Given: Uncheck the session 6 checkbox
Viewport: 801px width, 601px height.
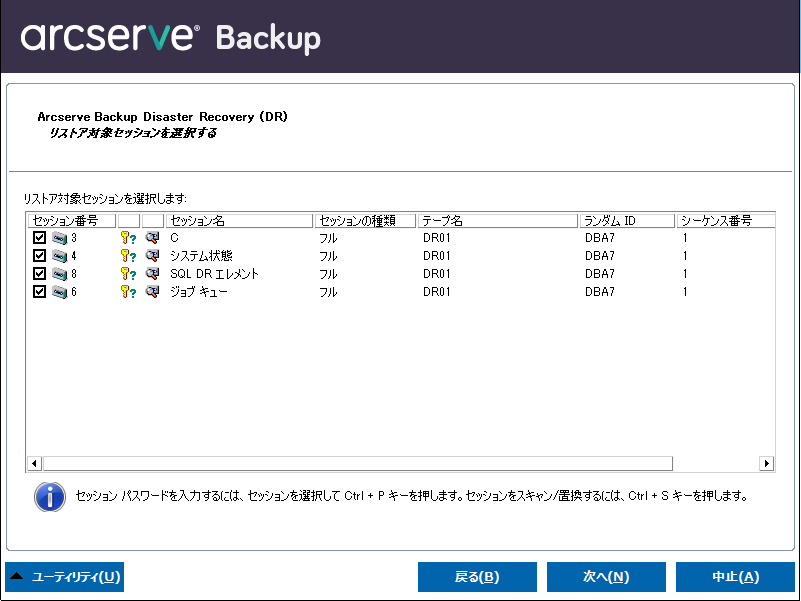Looking at the screenshot, I should click(x=39, y=291).
